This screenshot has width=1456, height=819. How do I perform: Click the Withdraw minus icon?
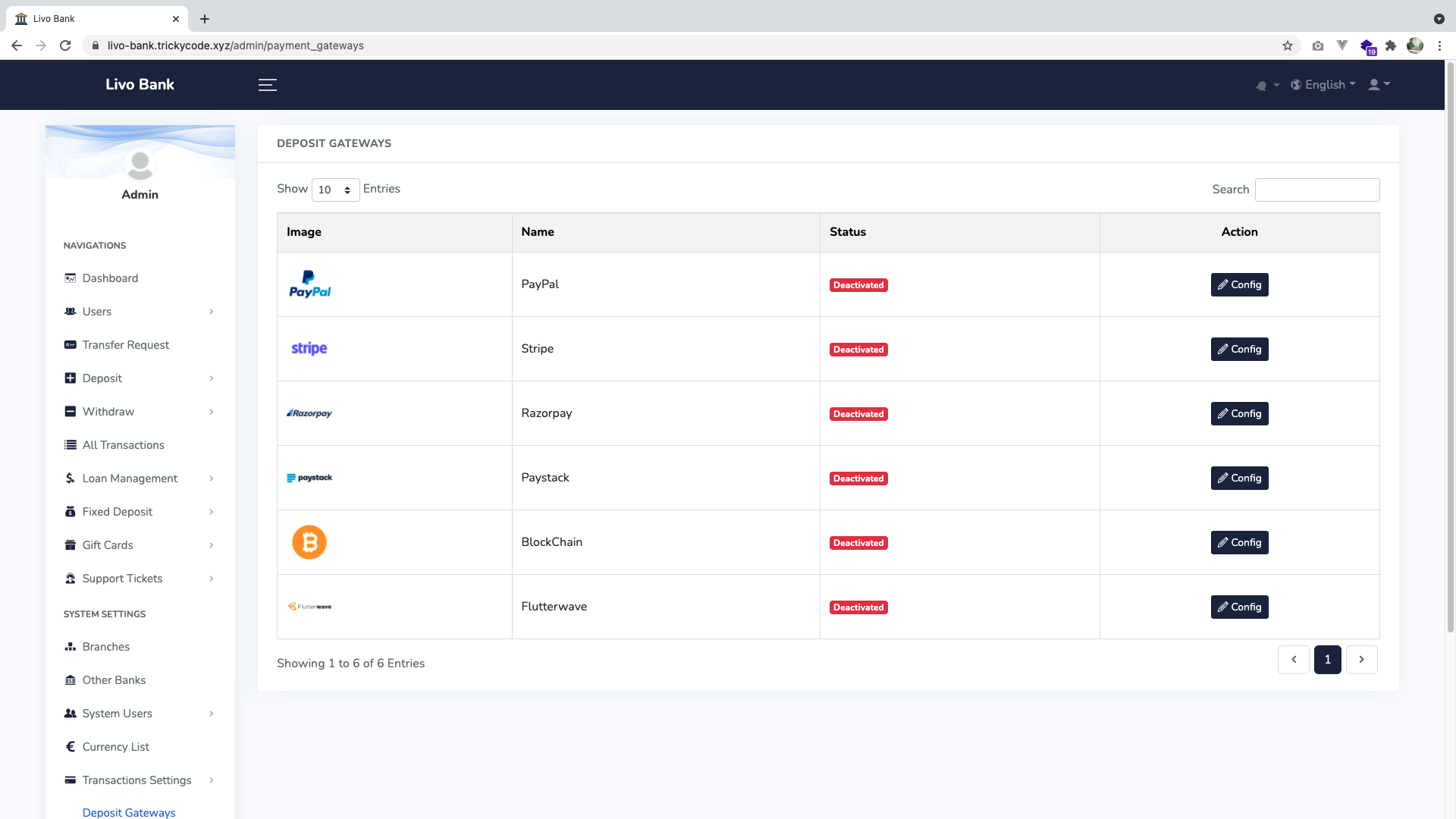point(71,412)
